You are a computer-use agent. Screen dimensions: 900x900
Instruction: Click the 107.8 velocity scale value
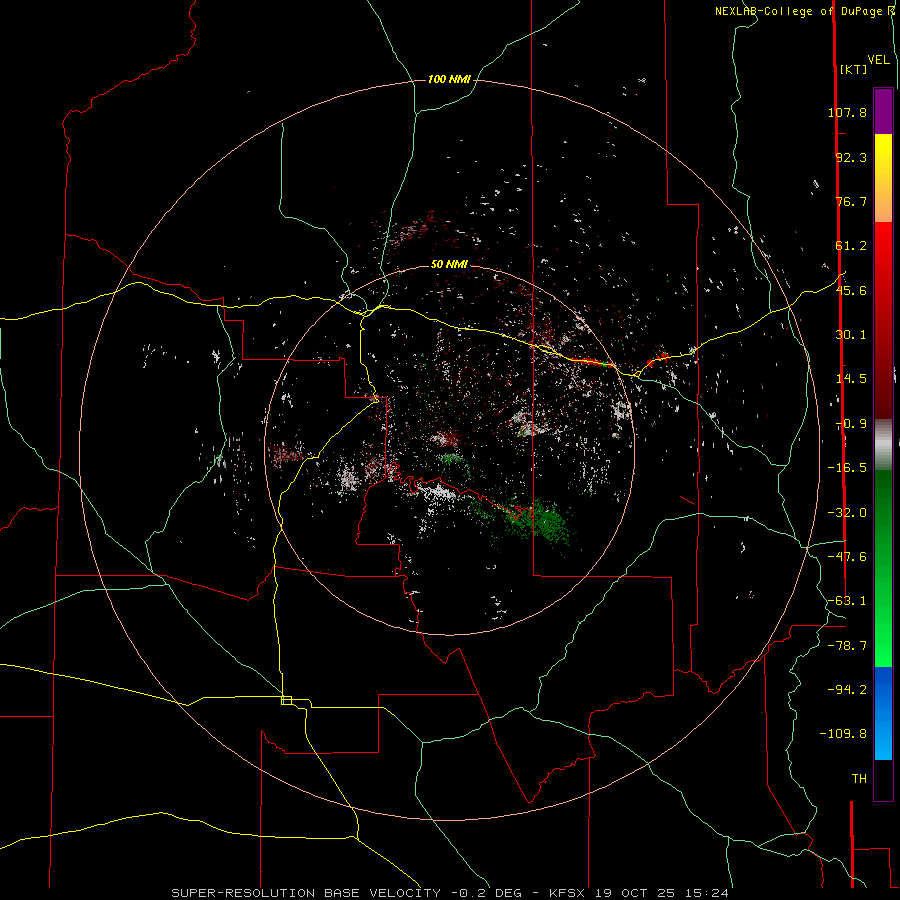coord(847,112)
